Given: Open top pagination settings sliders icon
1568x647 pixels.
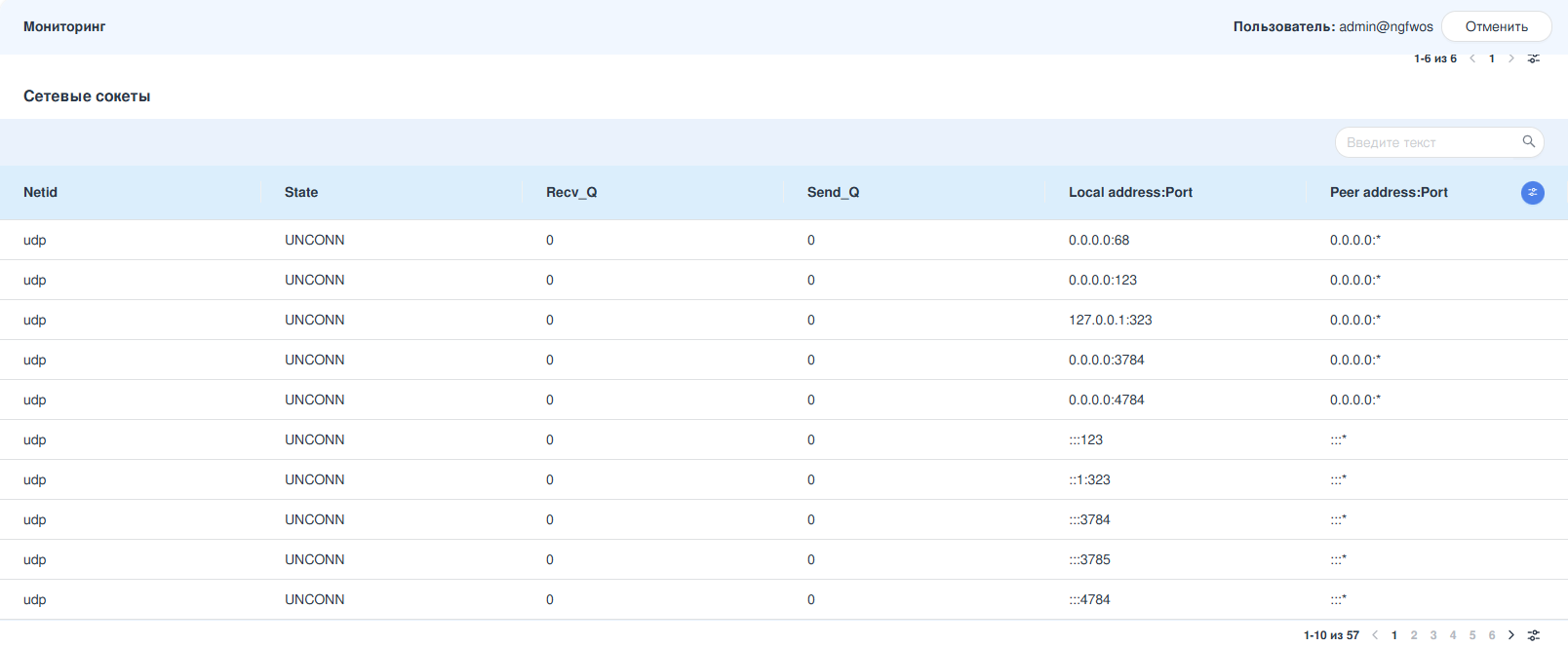Looking at the screenshot, I should click(1534, 58).
